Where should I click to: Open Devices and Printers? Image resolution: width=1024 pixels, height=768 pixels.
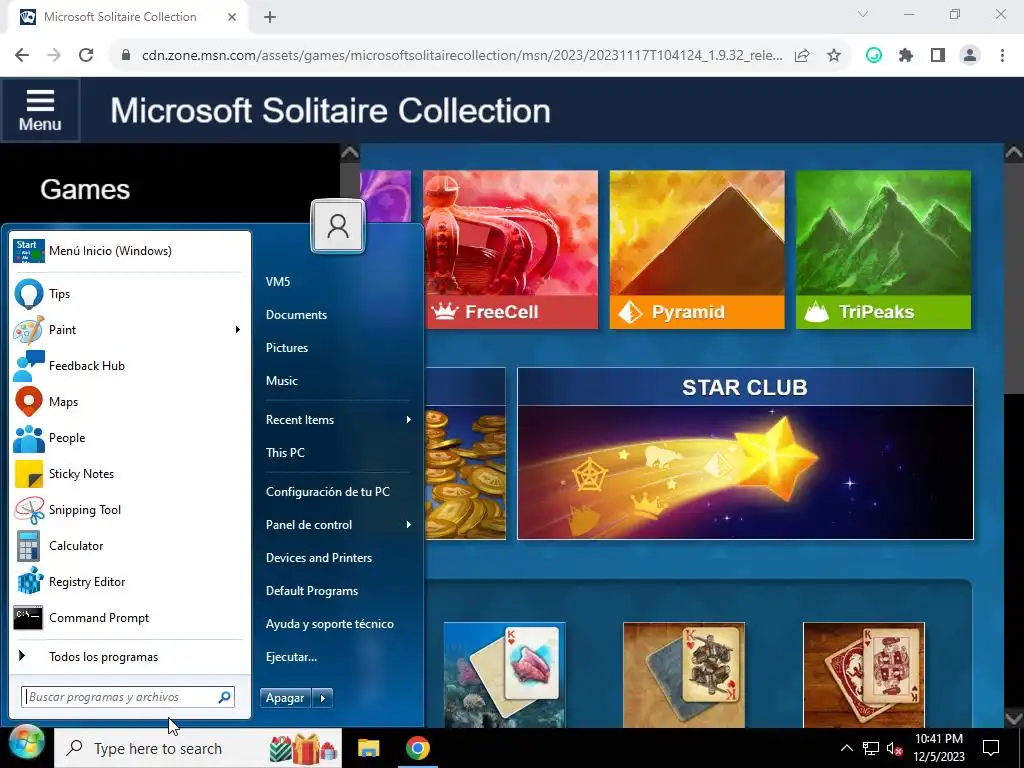[x=319, y=558]
